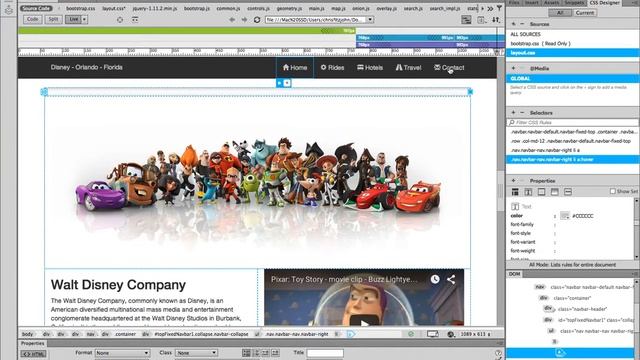Click the file URL address field

pos(316,20)
